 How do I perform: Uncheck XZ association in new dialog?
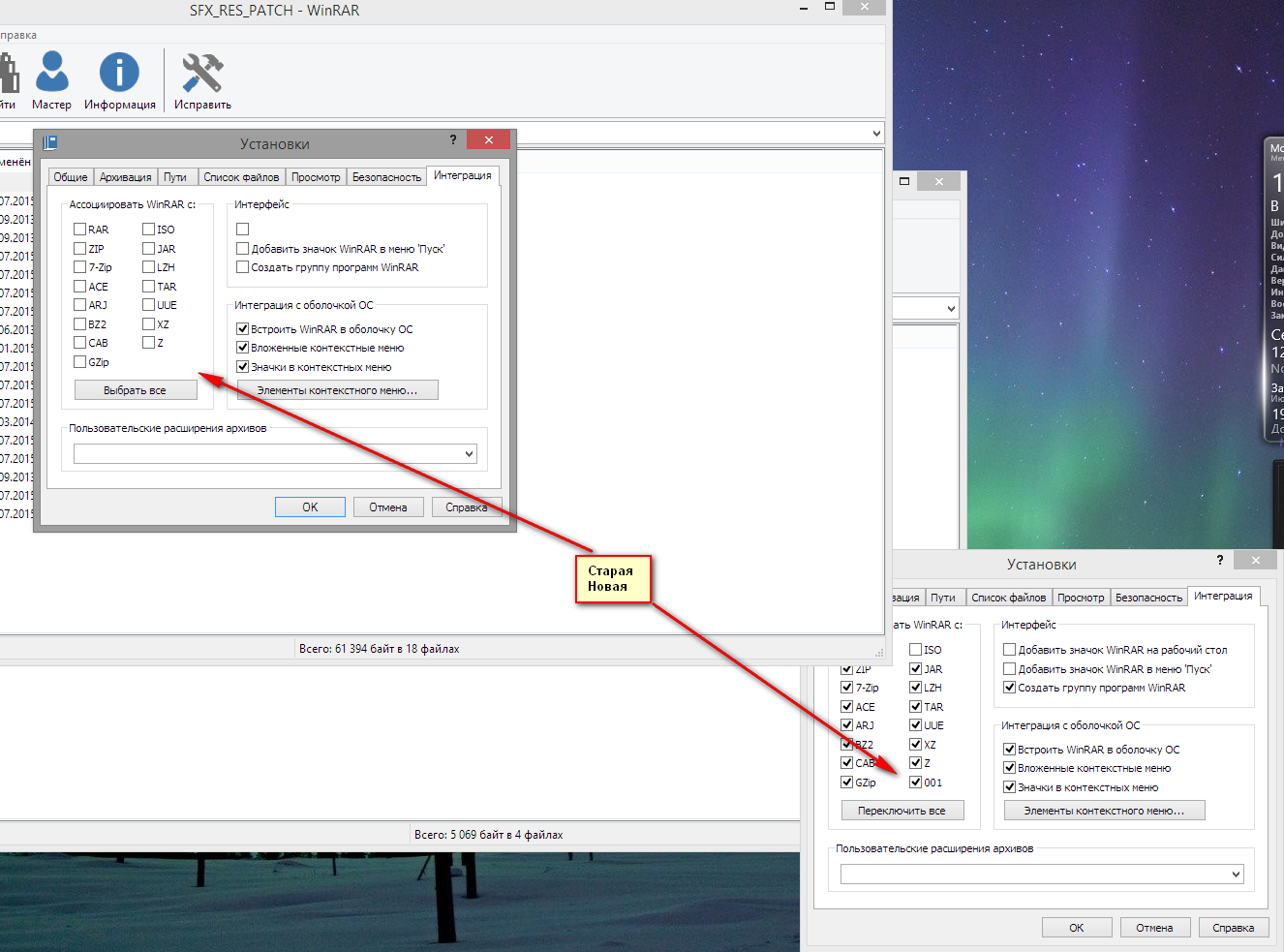click(916, 745)
